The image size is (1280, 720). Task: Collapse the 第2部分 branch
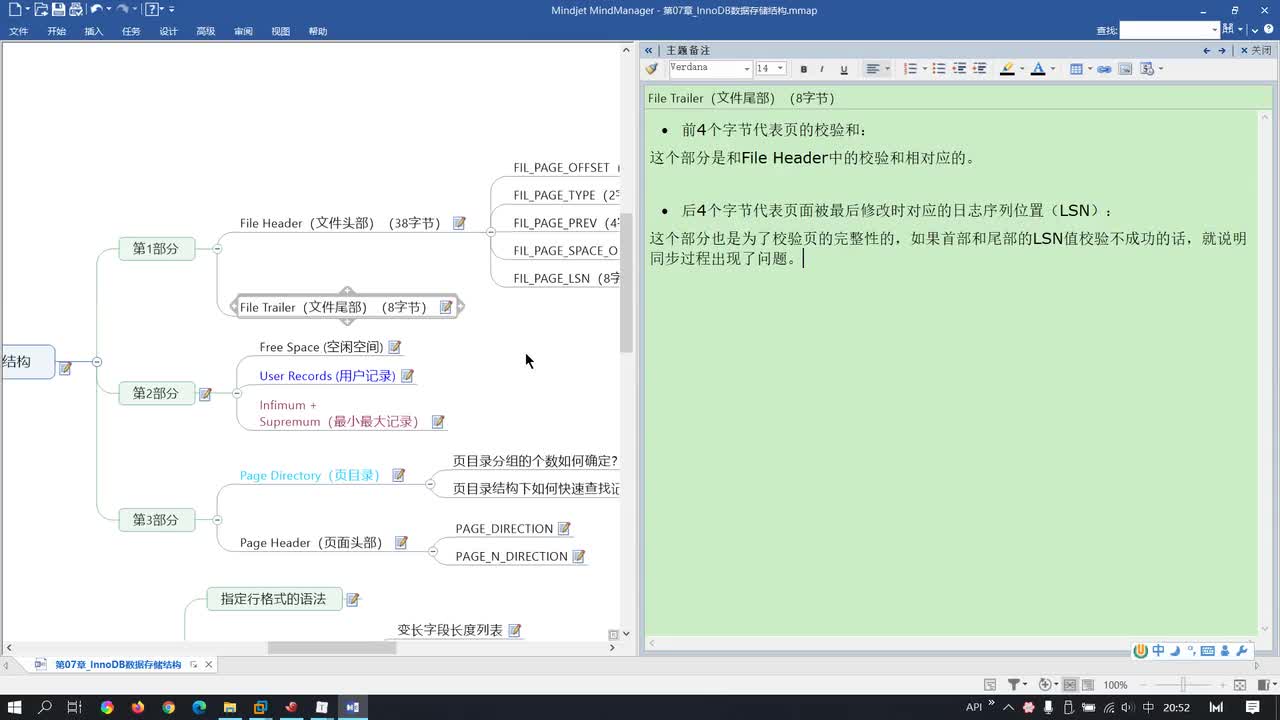pyautogui.click(x=237, y=393)
